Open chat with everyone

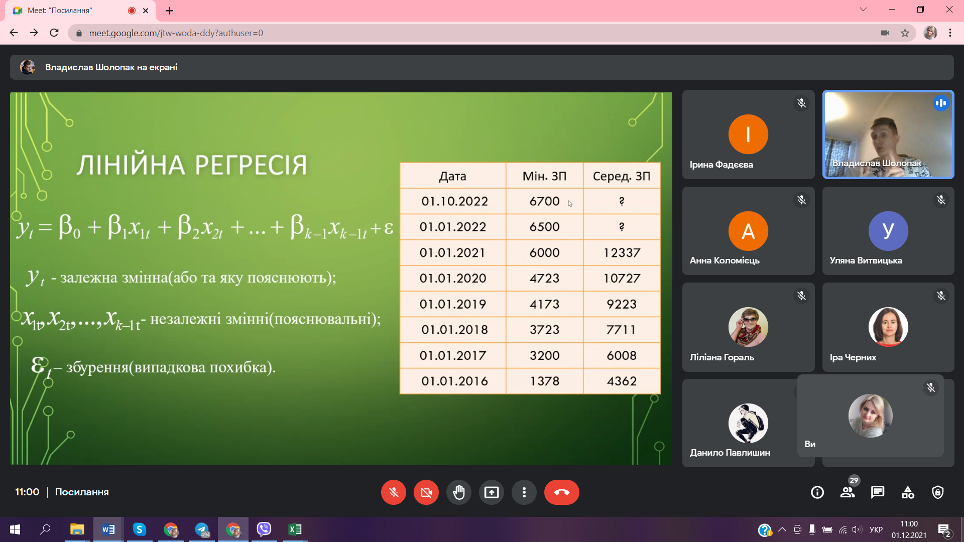pyautogui.click(x=877, y=492)
